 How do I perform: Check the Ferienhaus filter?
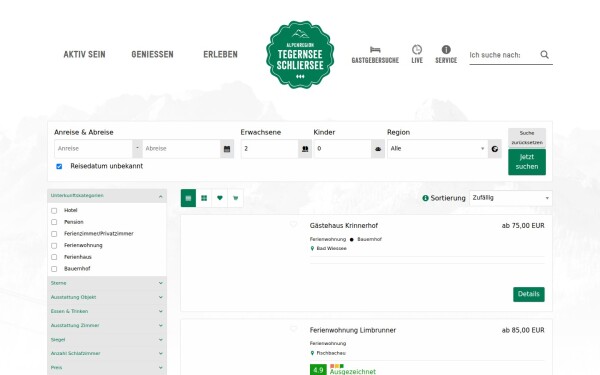54,257
